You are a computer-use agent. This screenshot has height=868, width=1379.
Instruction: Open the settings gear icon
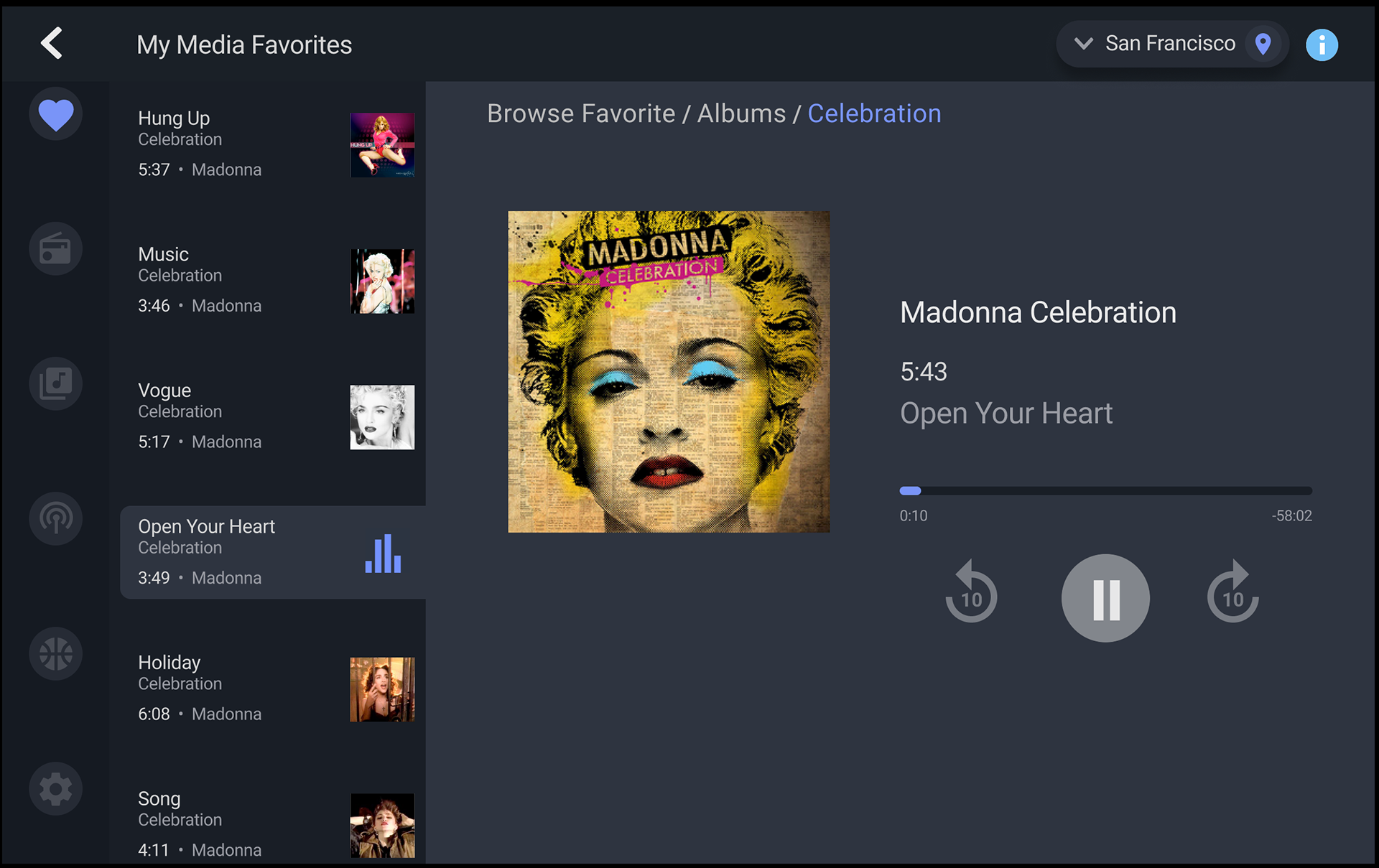[x=55, y=788]
